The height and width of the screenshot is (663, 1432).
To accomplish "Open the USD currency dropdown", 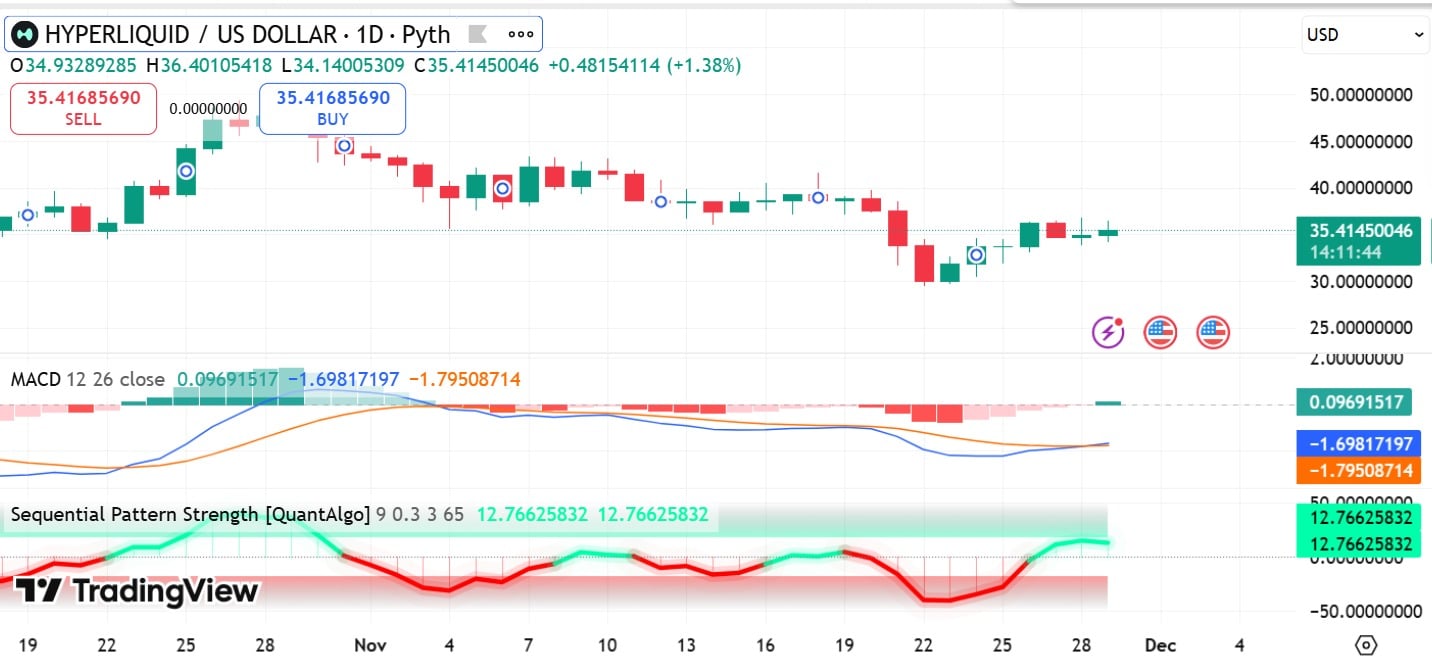I will point(1364,33).
